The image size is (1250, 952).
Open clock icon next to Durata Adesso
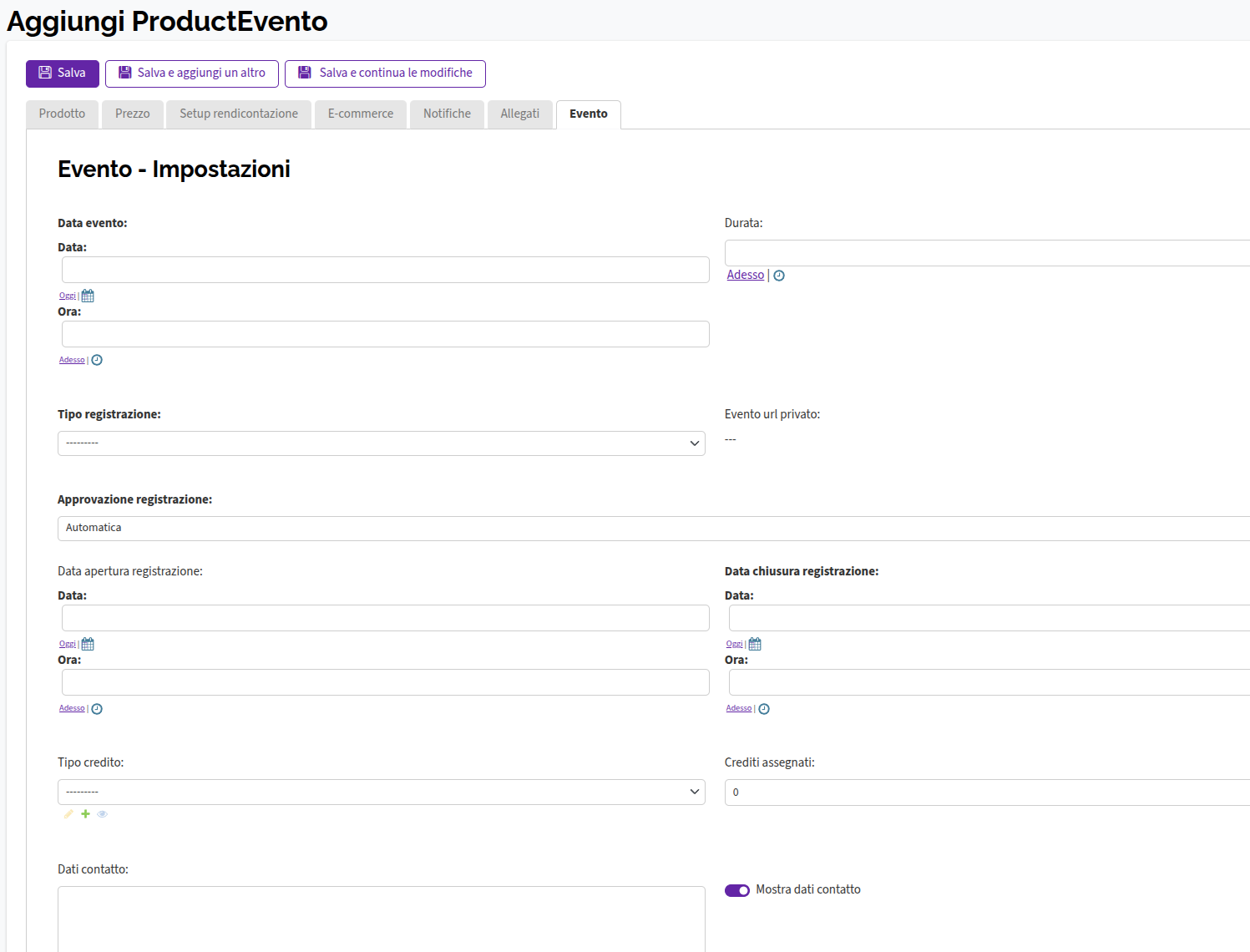(779, 276)
